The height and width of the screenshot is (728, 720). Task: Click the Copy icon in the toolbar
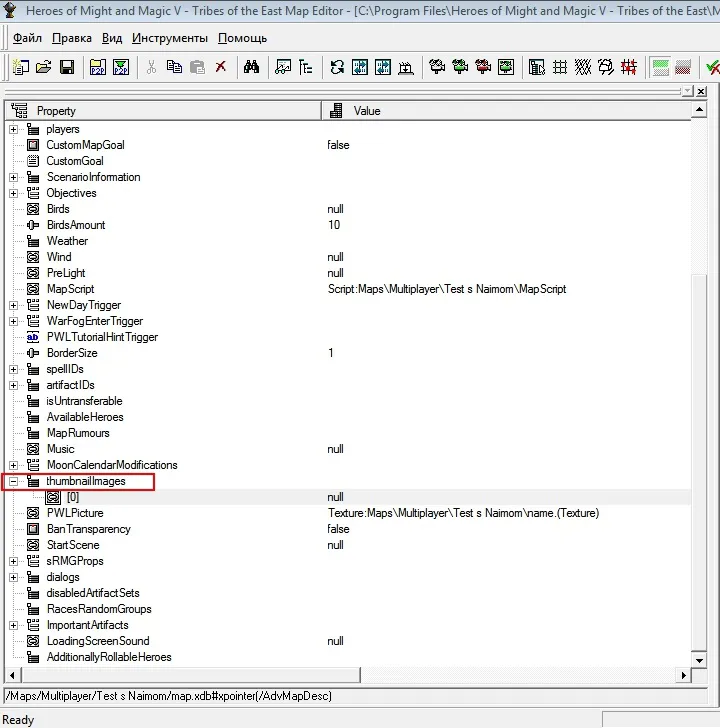click(x=175, y=67)
